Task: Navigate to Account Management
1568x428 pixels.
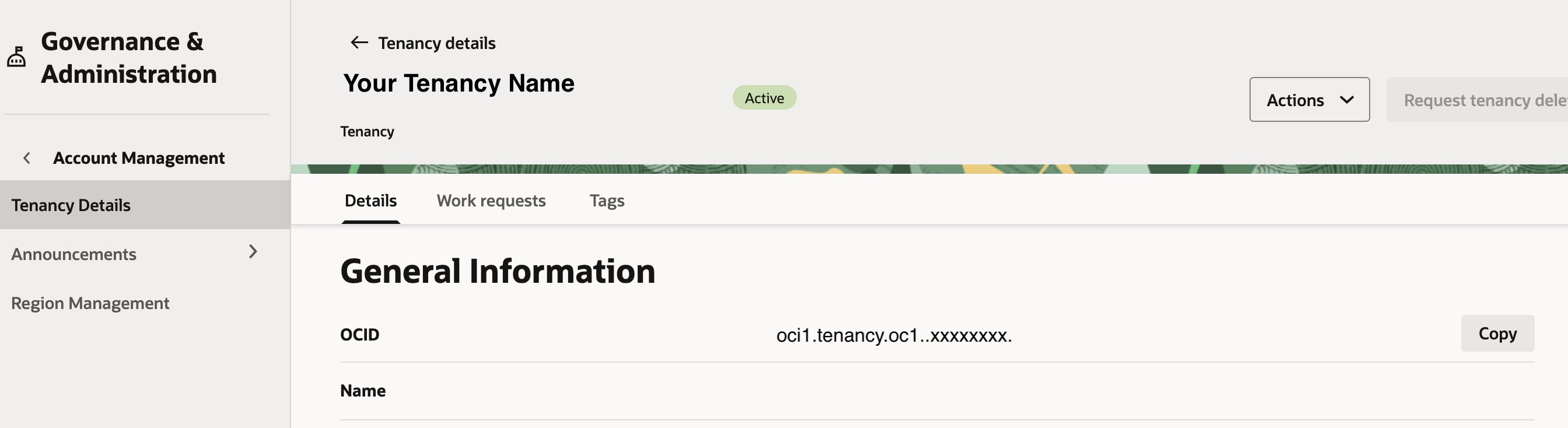Action: (139, 157)
